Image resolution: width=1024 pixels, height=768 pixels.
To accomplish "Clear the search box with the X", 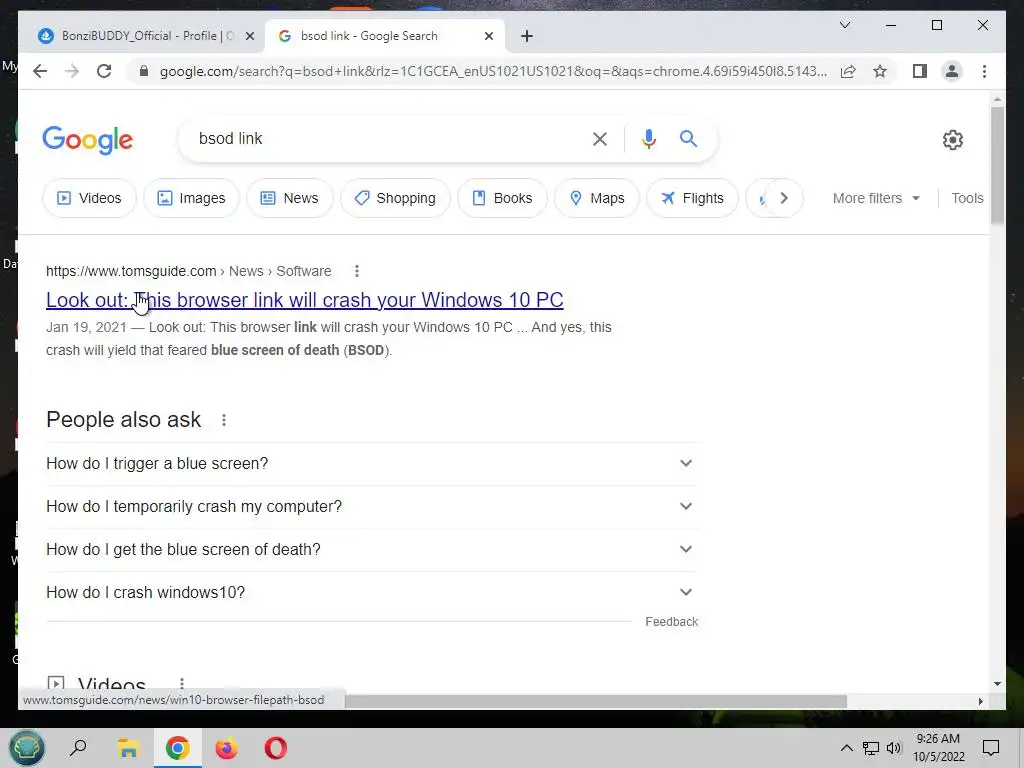I will click(600, 138).
